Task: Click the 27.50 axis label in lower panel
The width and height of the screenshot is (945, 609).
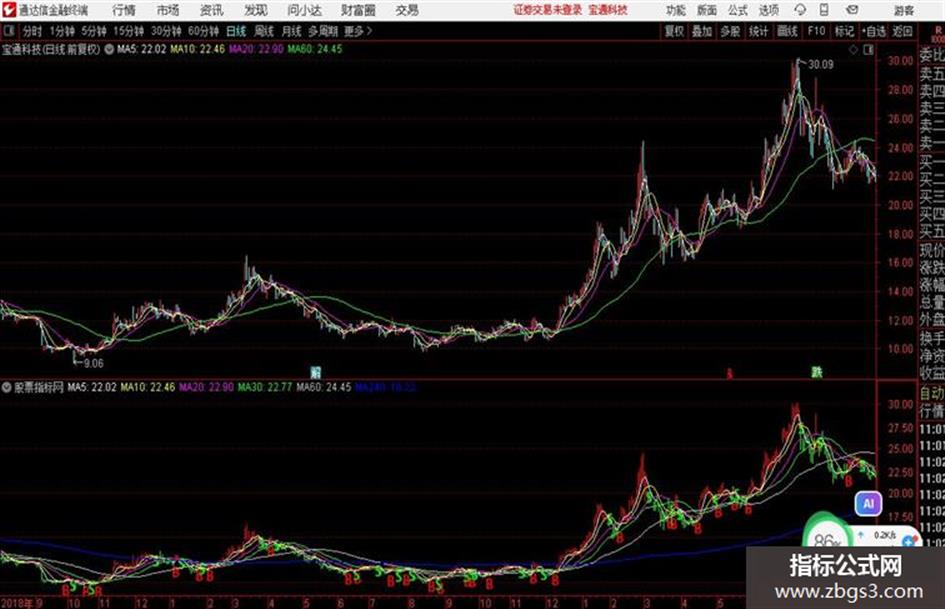Action: [900, 428]
